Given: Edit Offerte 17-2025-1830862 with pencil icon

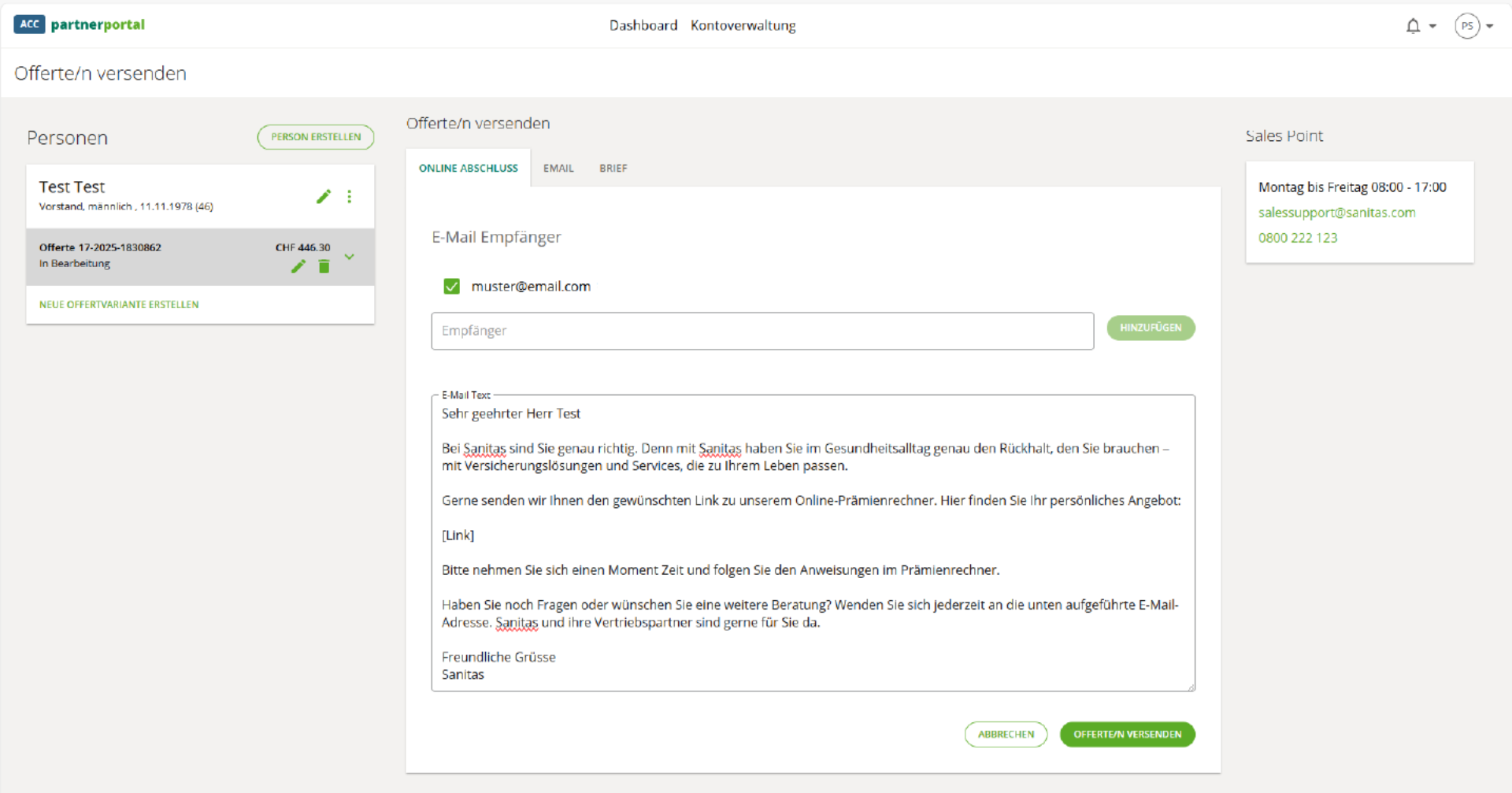Looking at the screenshot, I should [x=298, y=267].
